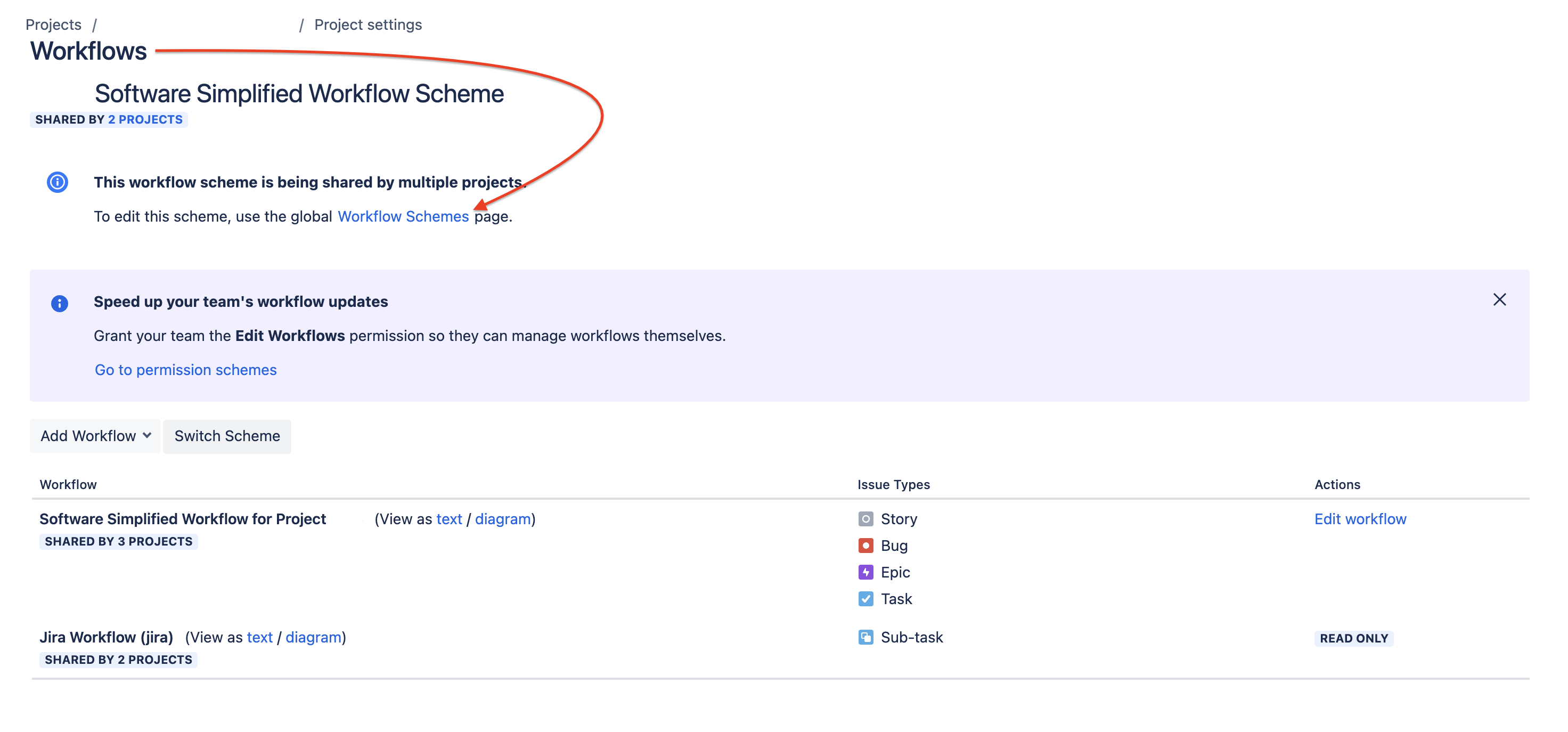
Task: Open the global Workflow Schemes link
Action: click(x=403, y=216)
